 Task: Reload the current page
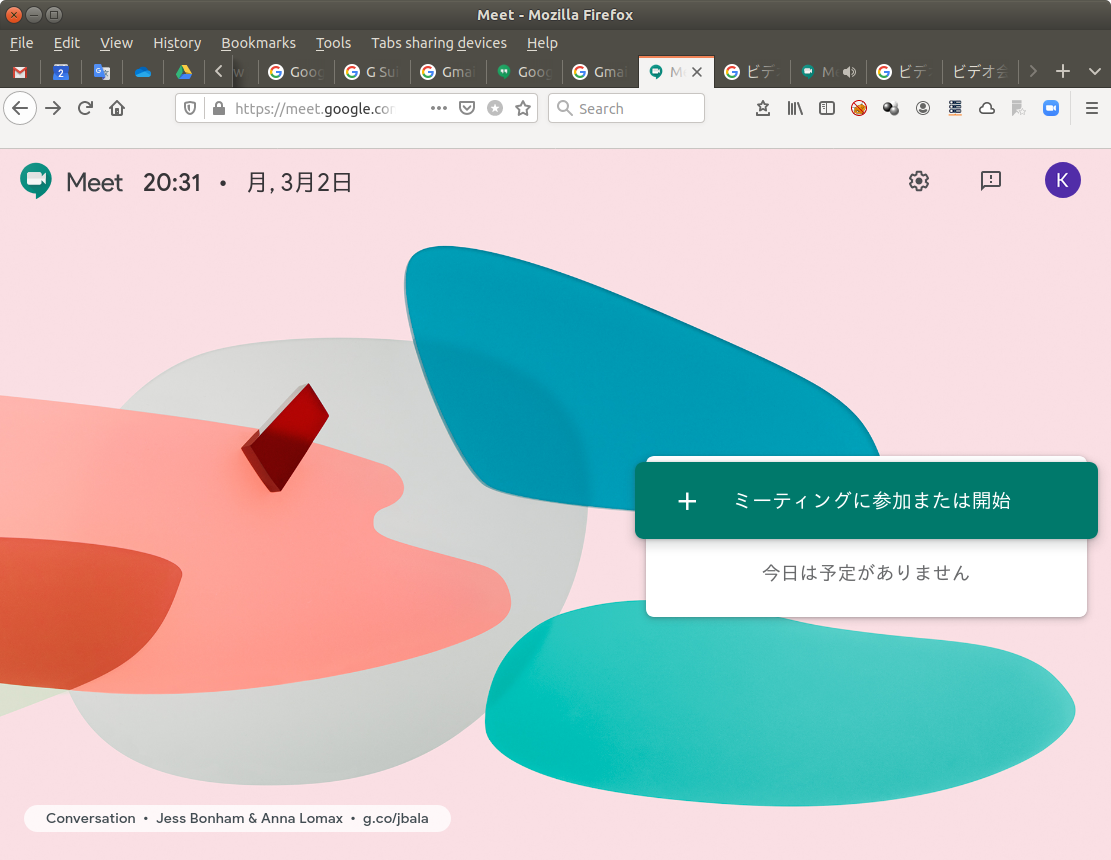[x=86, y=108]
